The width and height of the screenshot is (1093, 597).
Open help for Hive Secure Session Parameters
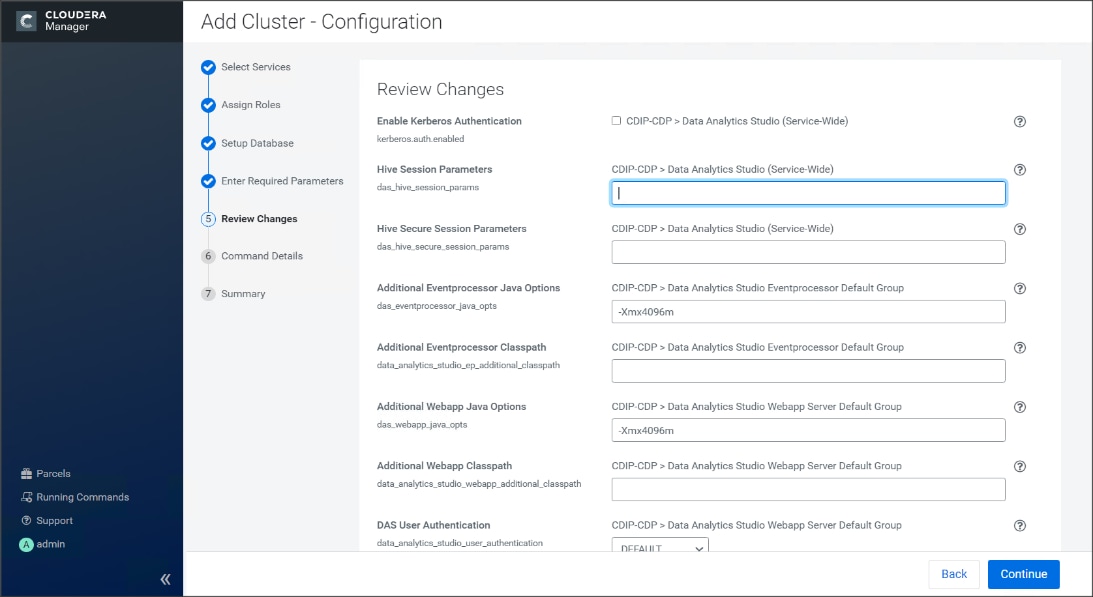(x=1019, y=229)
